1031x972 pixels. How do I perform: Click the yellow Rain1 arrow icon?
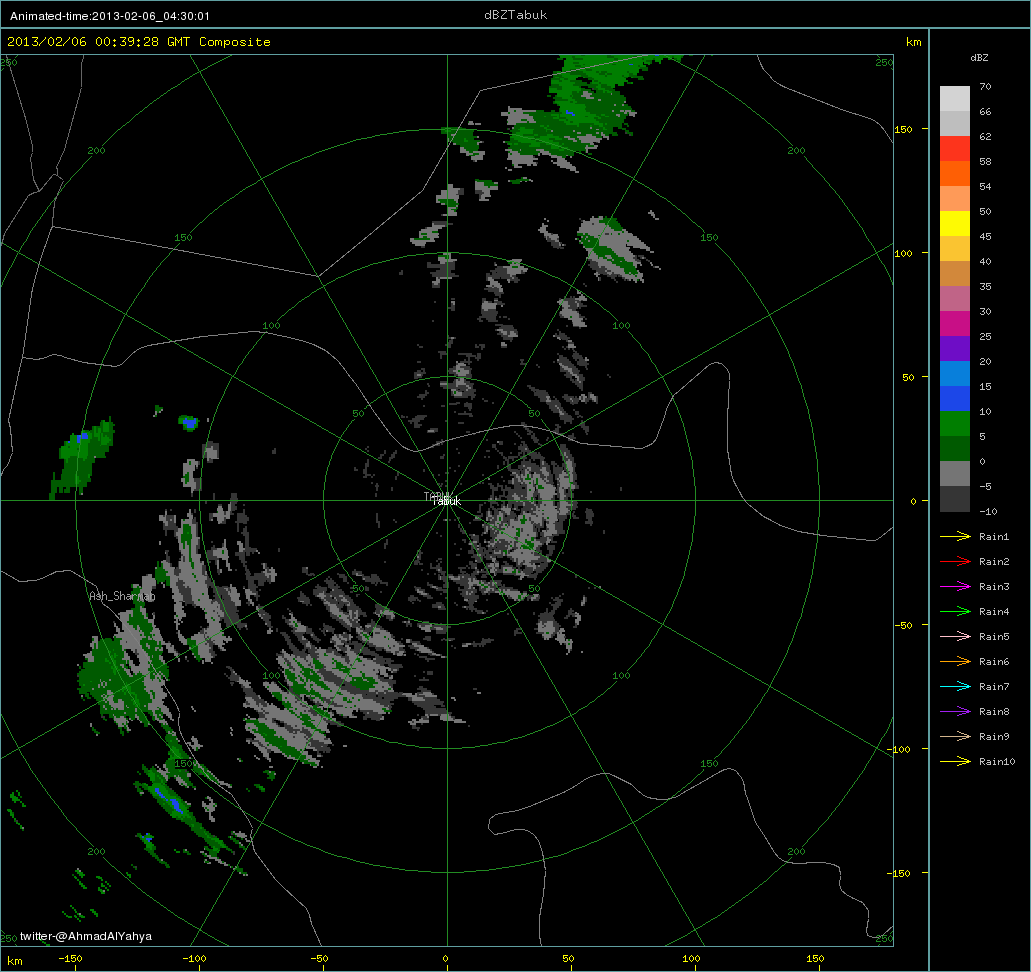955,537
